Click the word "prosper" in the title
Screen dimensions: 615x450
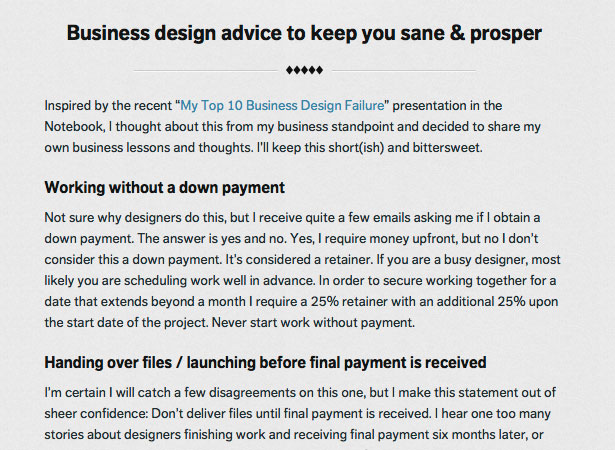point(506,35)
